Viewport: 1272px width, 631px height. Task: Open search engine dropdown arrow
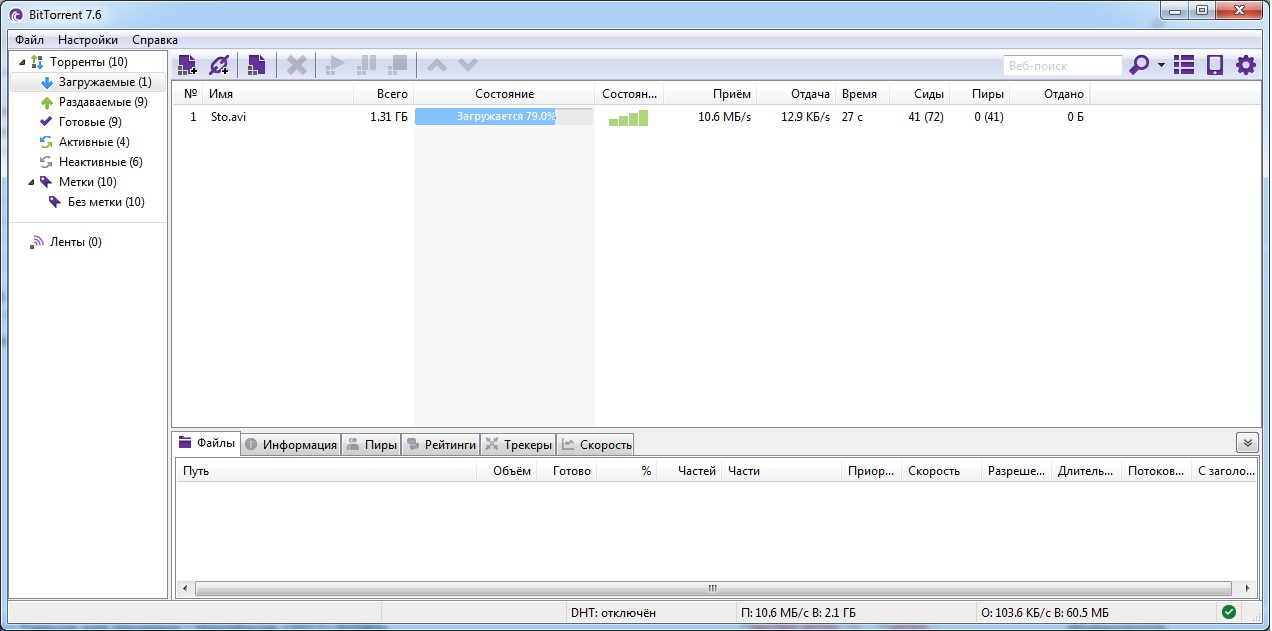[1161, 66]
